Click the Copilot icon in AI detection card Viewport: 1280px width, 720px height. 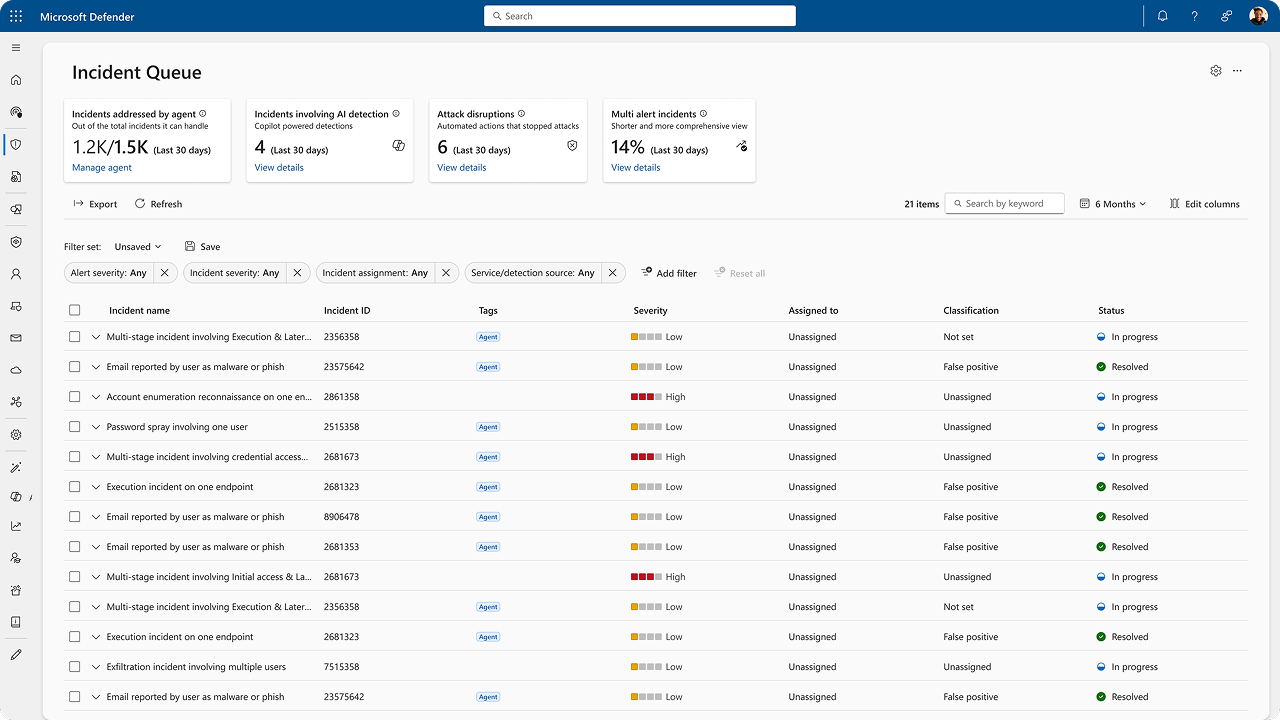(398, 146)
